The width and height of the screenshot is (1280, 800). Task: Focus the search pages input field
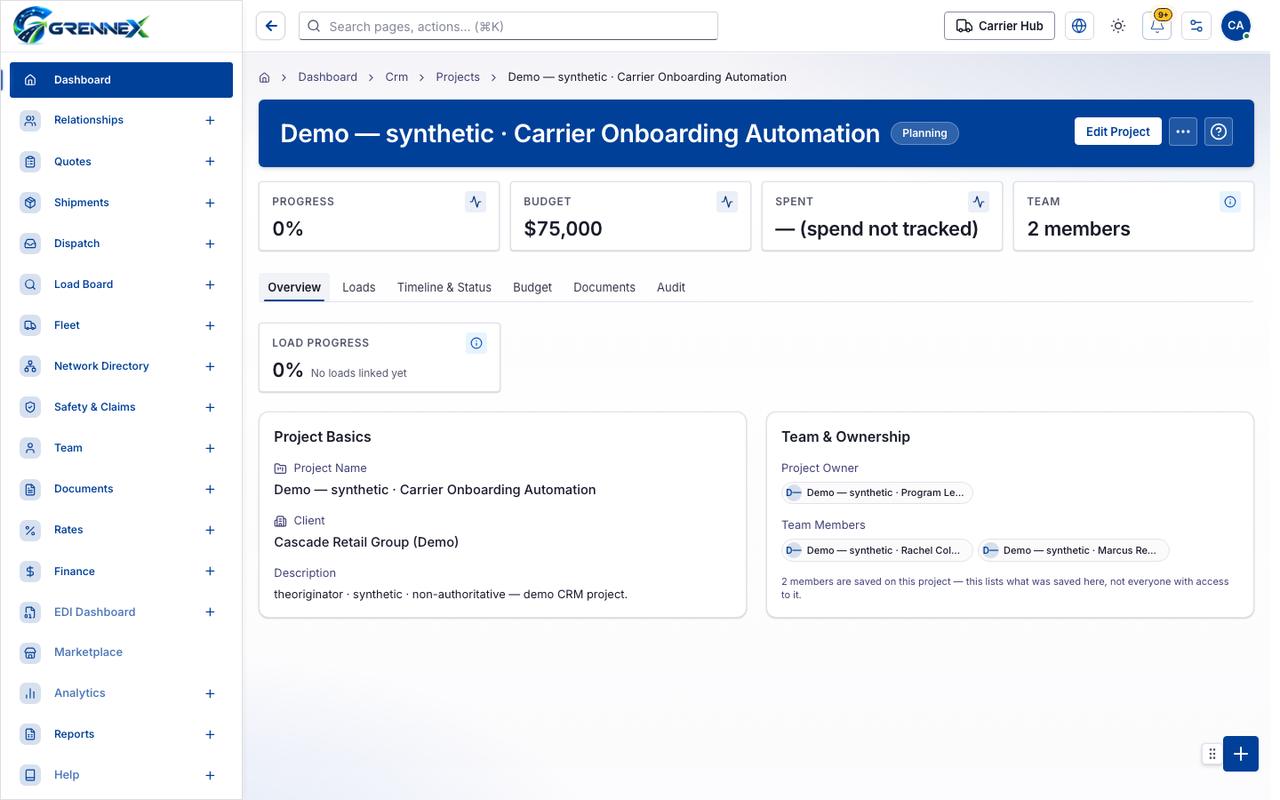coord(508,26)
